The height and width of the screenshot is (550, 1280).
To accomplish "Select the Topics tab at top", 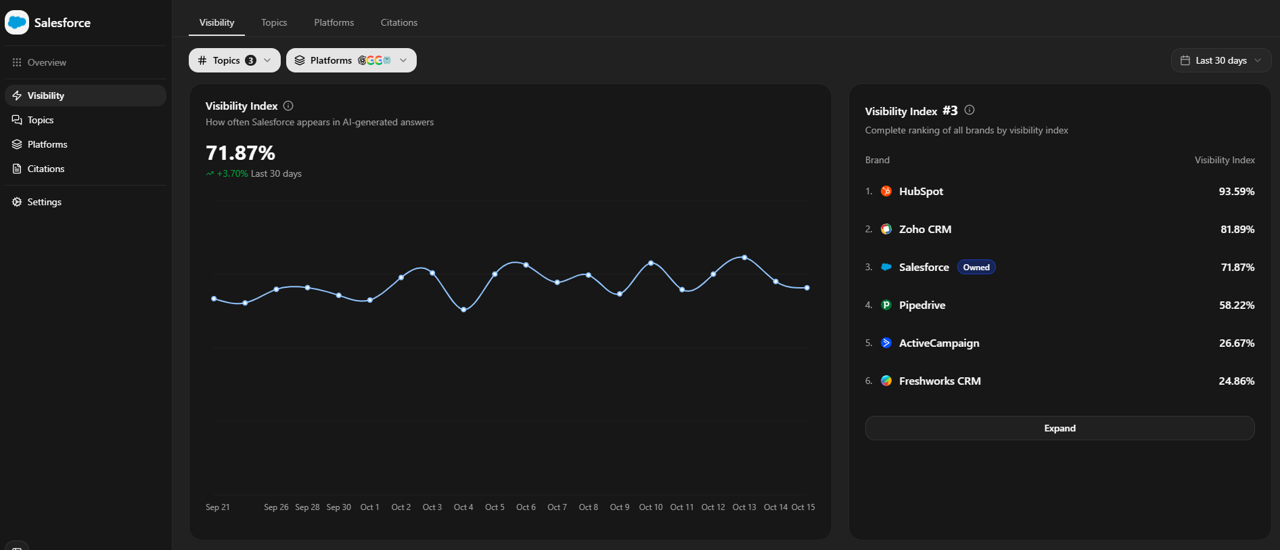I will 274,22.
